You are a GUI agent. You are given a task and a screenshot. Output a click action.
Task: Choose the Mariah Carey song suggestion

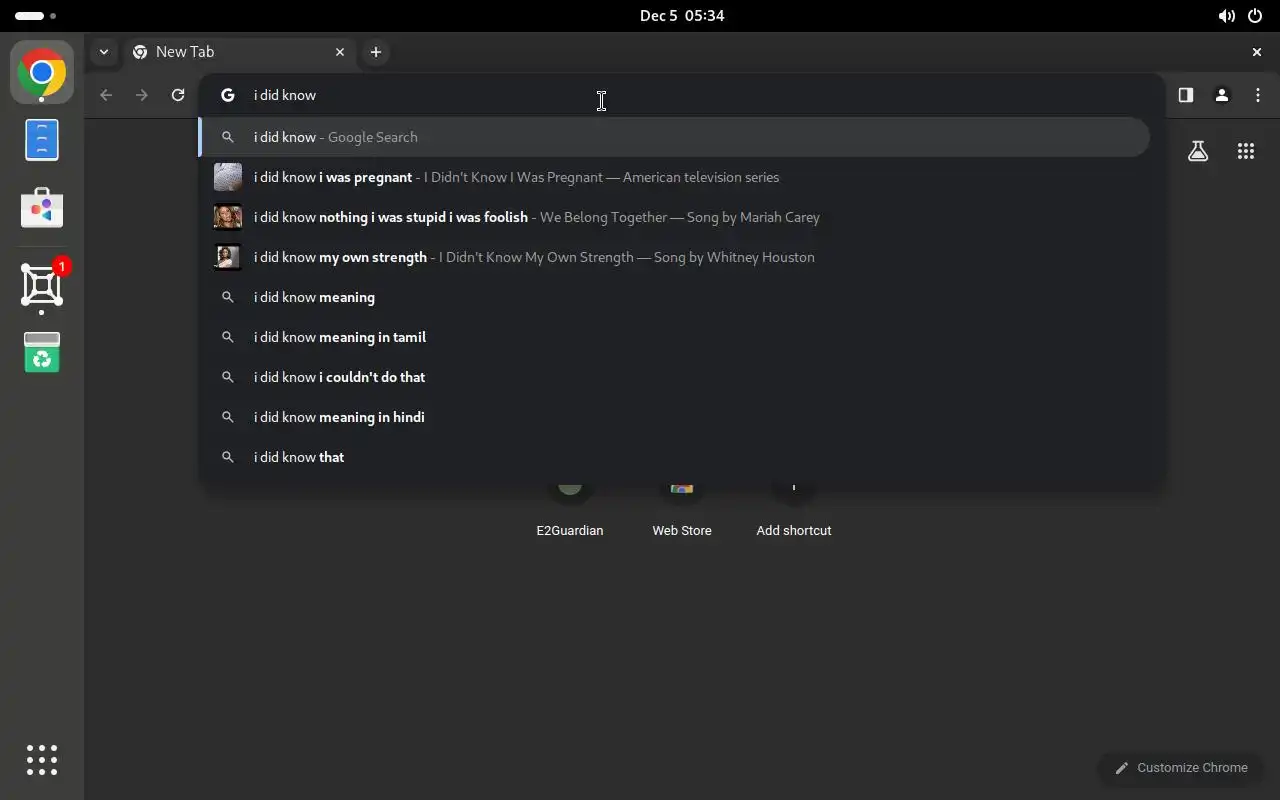click(x=675, y=217)
